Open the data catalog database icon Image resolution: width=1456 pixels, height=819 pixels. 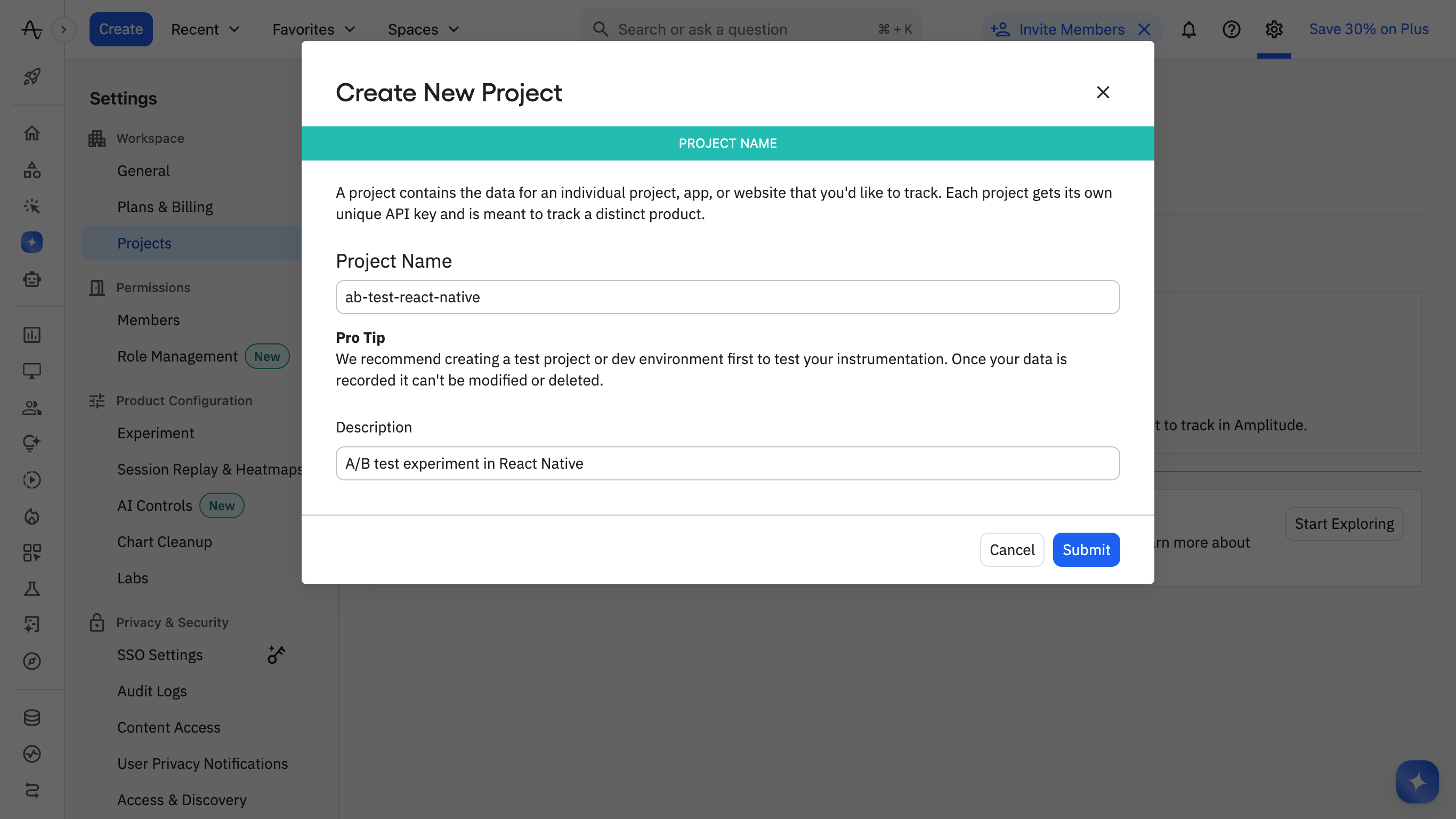tap(32, 717)
